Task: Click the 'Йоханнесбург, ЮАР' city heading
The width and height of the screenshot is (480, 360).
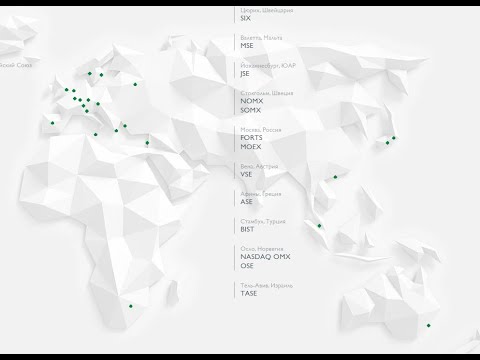Action: pyautogui.click(x=268, y=66)
